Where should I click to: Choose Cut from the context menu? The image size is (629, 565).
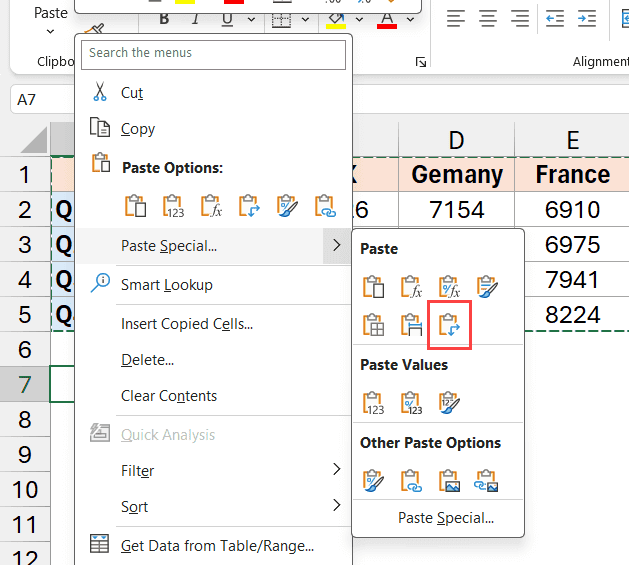[x=132, y=93]
